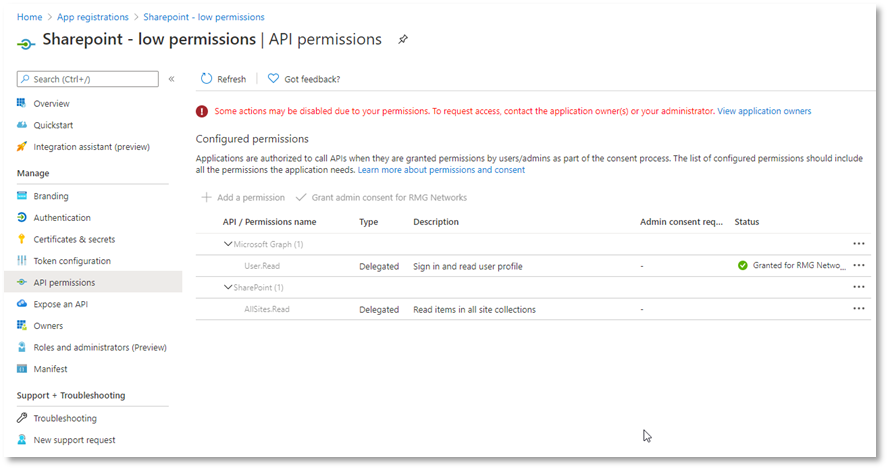Image resolution: width=889 pixels, height=470 pixels.
Task: Click the Got feedback heart icon
Action: point(273,79)
